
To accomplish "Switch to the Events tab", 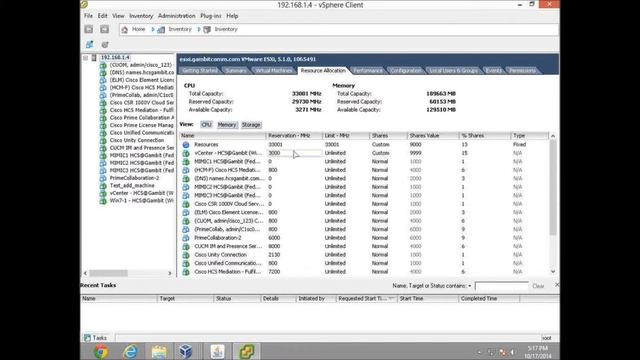I will point(493,71).
